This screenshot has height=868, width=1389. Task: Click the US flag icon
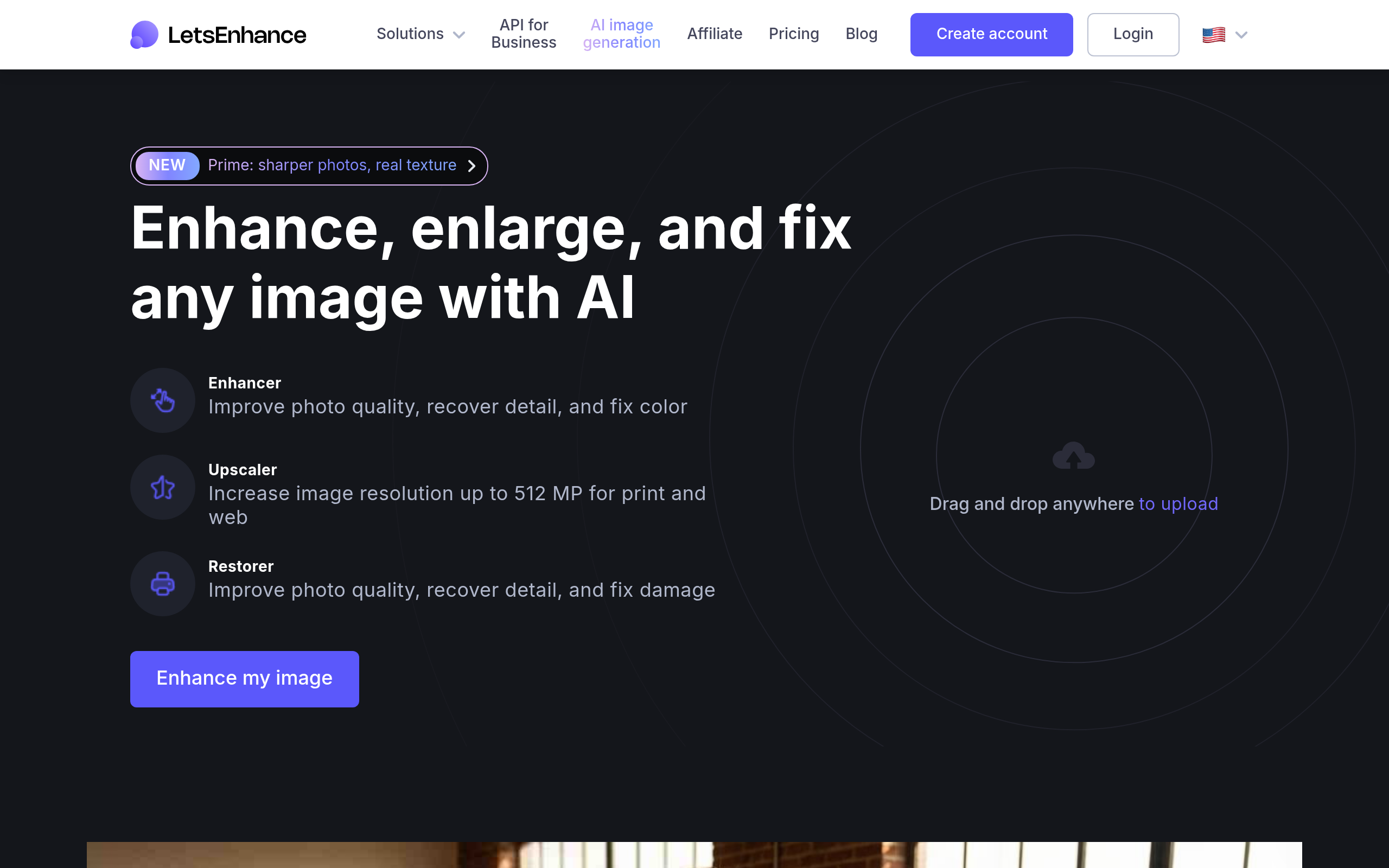(1213, 34)
